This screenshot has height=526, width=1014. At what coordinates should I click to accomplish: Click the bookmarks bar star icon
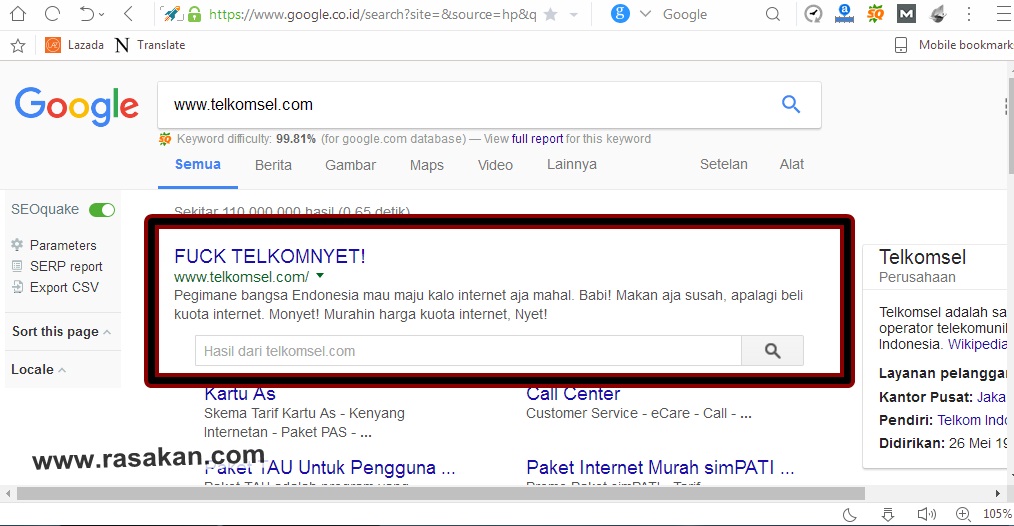click(18, 45)
